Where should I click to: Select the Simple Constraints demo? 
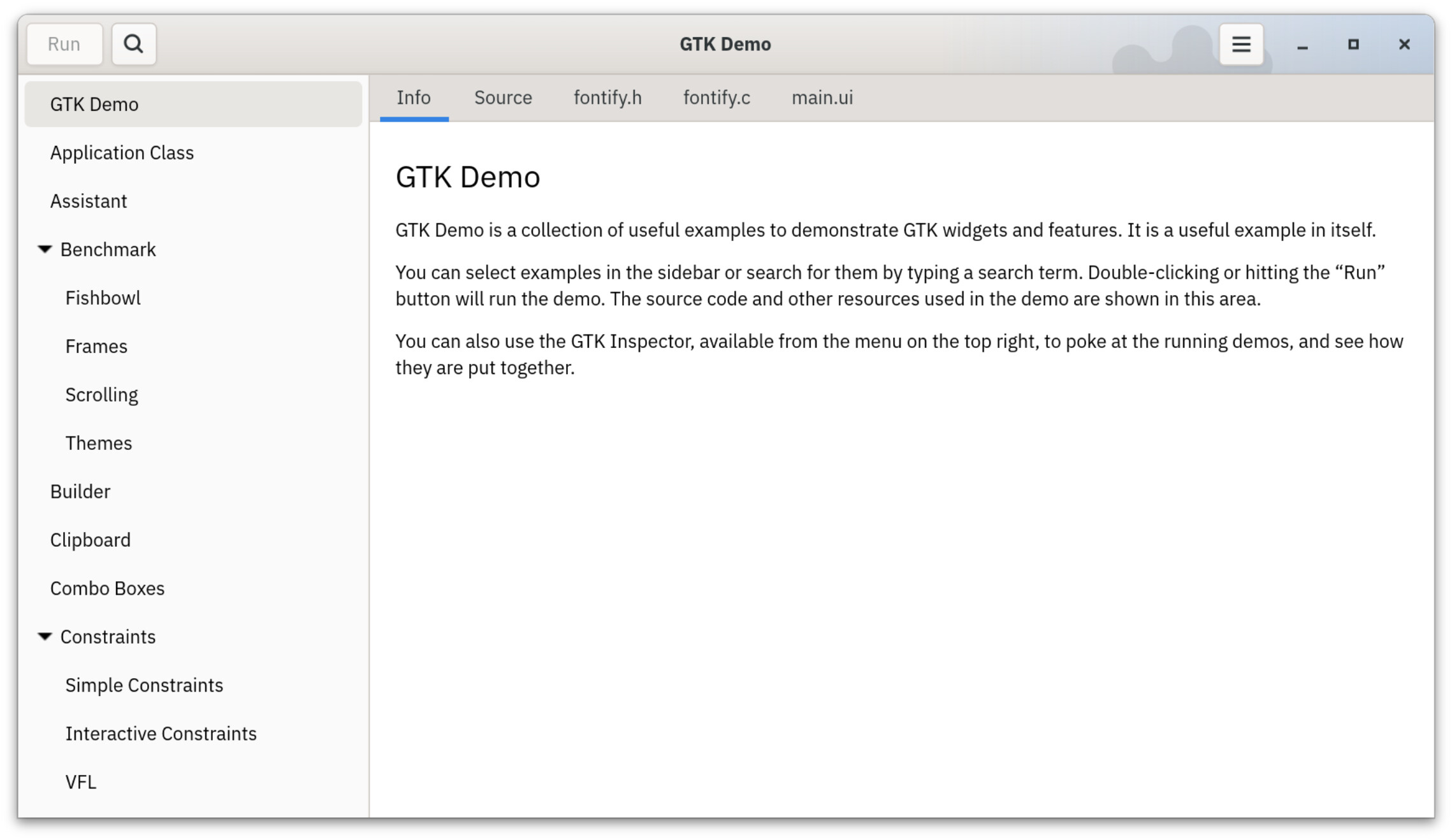193,685
